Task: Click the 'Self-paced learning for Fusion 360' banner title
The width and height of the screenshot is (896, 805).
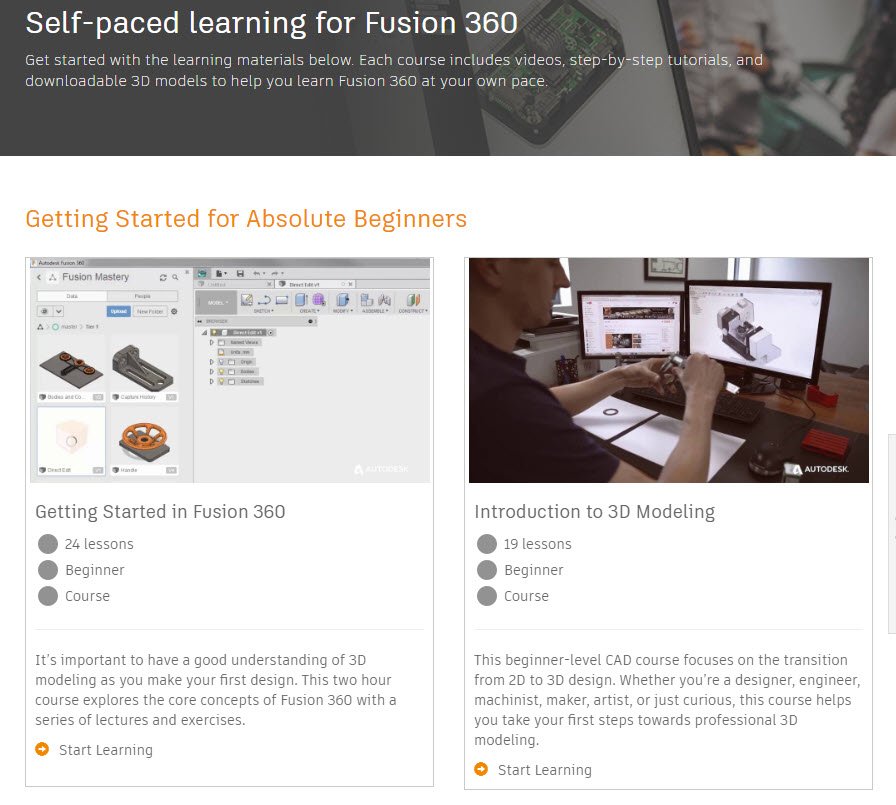Action: [271, 23]
